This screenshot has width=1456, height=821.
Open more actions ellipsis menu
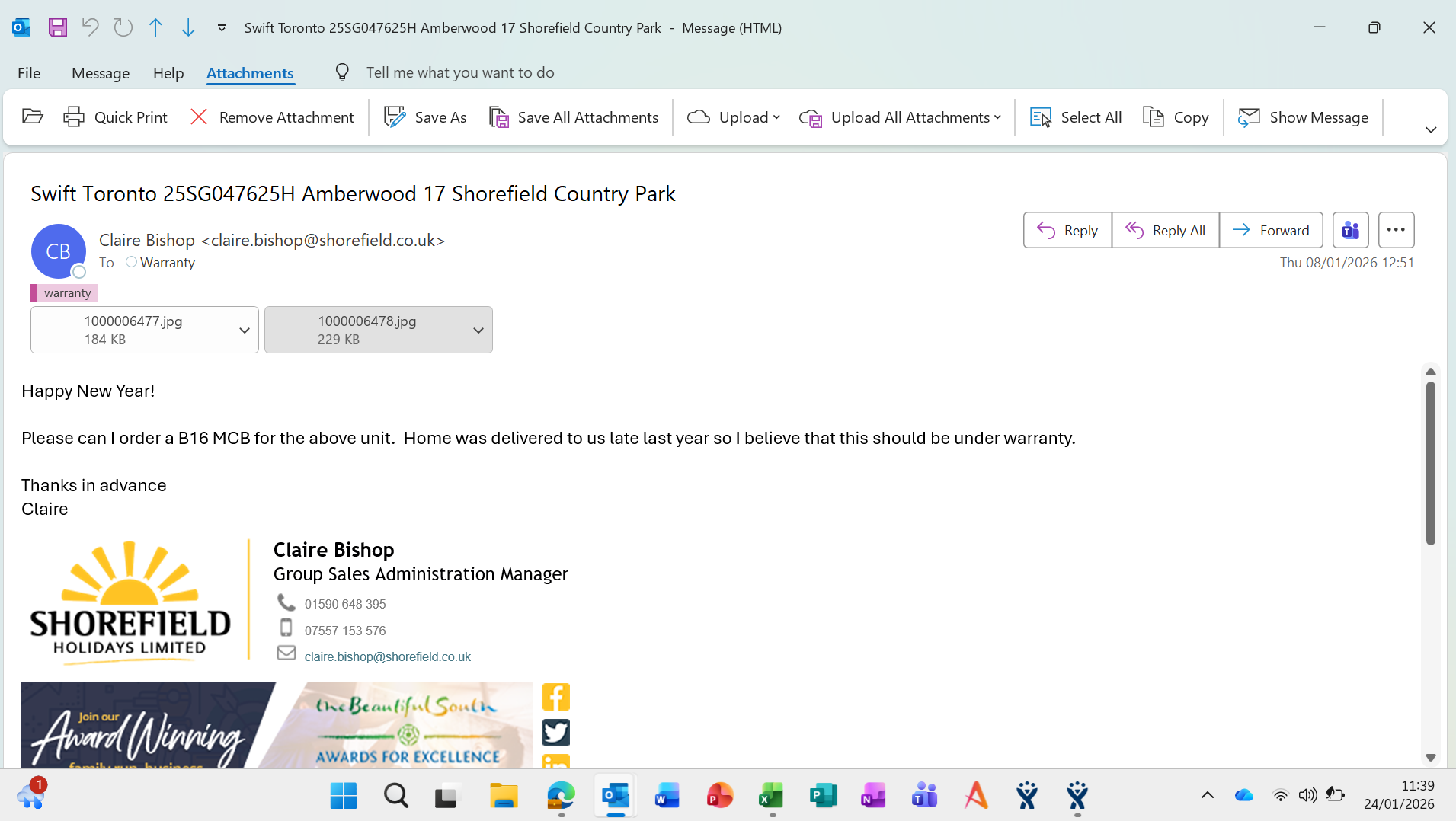click(1397, 230)
